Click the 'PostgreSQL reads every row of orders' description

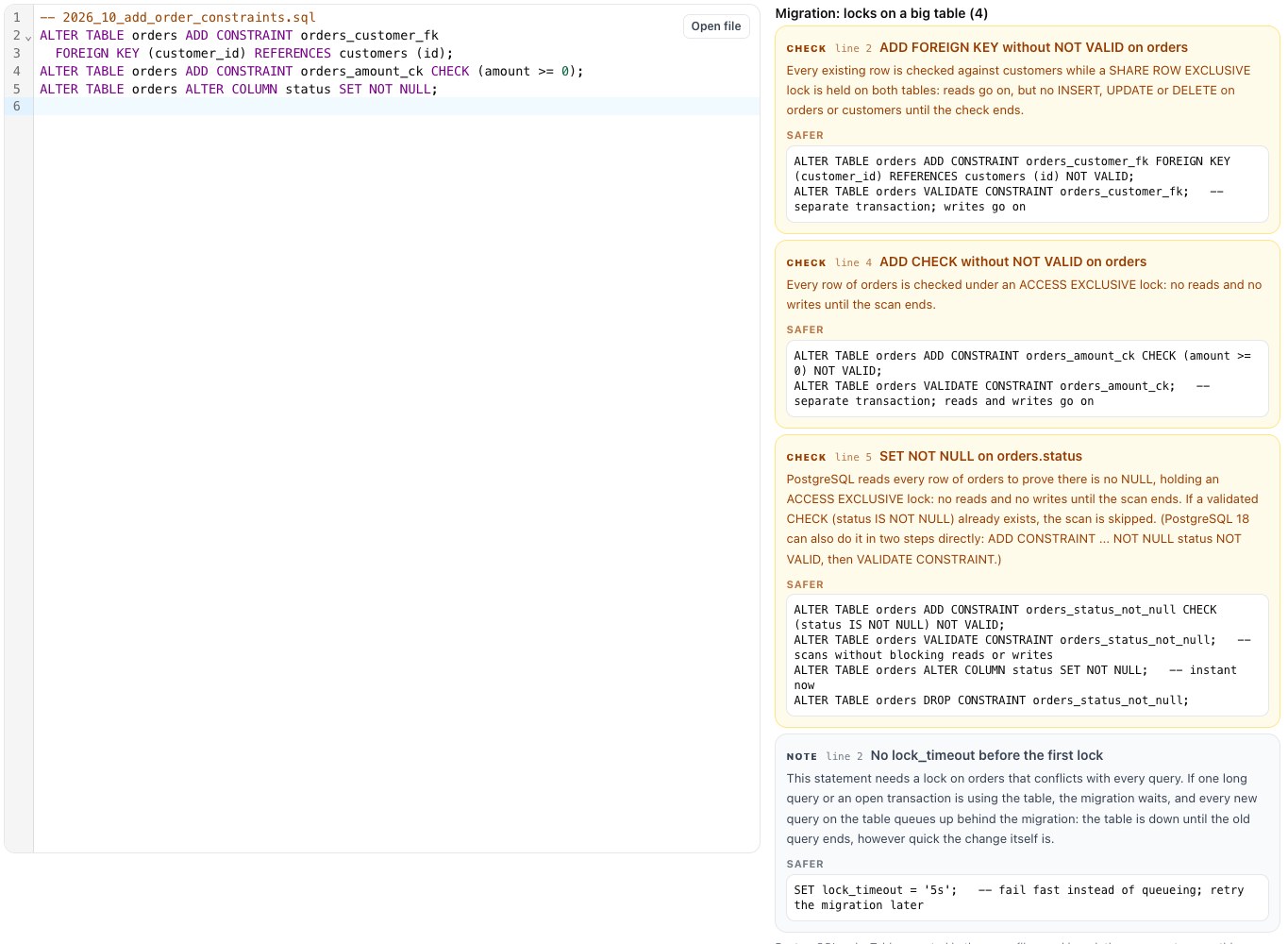pos(1022,519)
